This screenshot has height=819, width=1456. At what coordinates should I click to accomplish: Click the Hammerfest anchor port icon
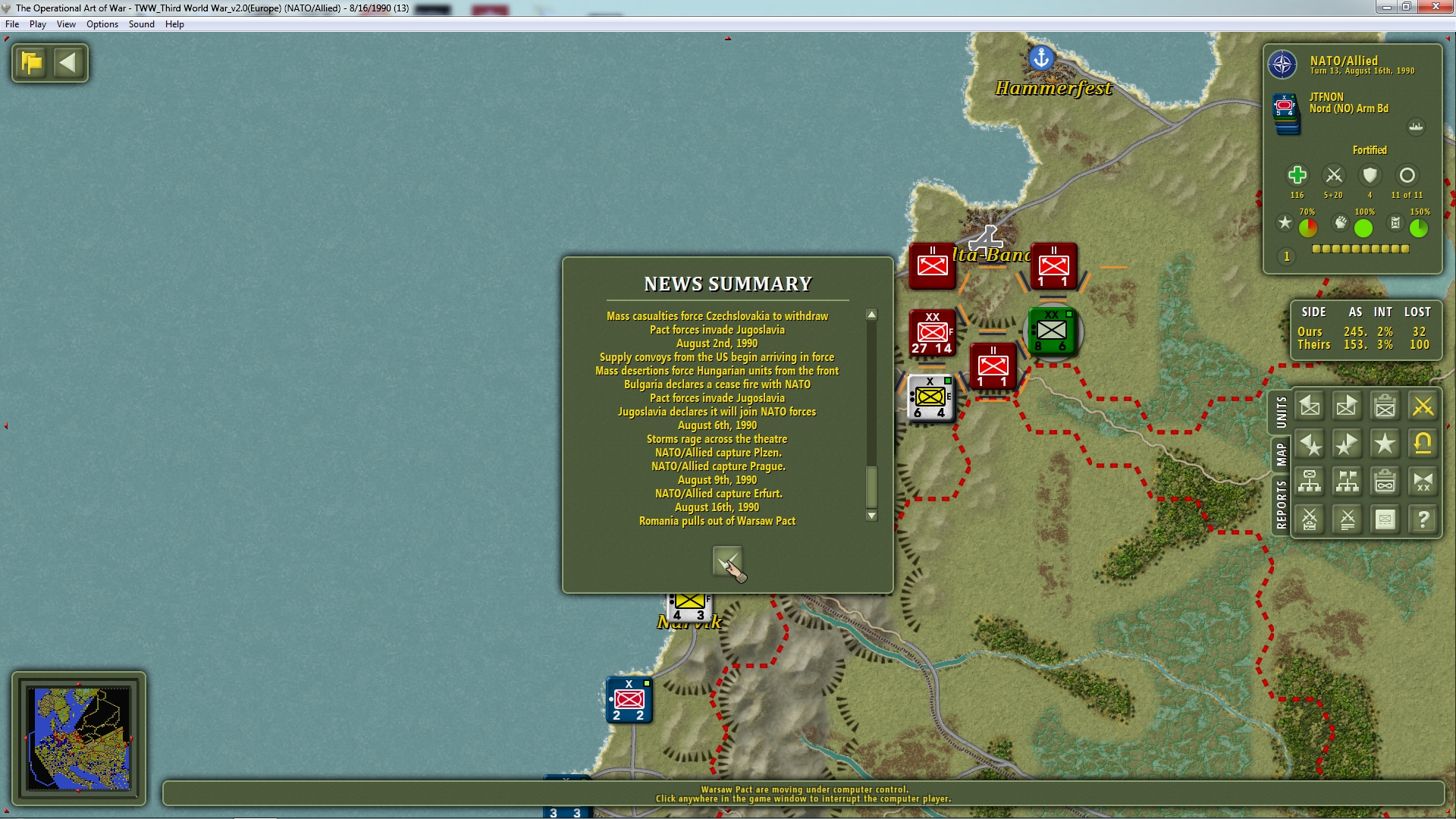1041,57
